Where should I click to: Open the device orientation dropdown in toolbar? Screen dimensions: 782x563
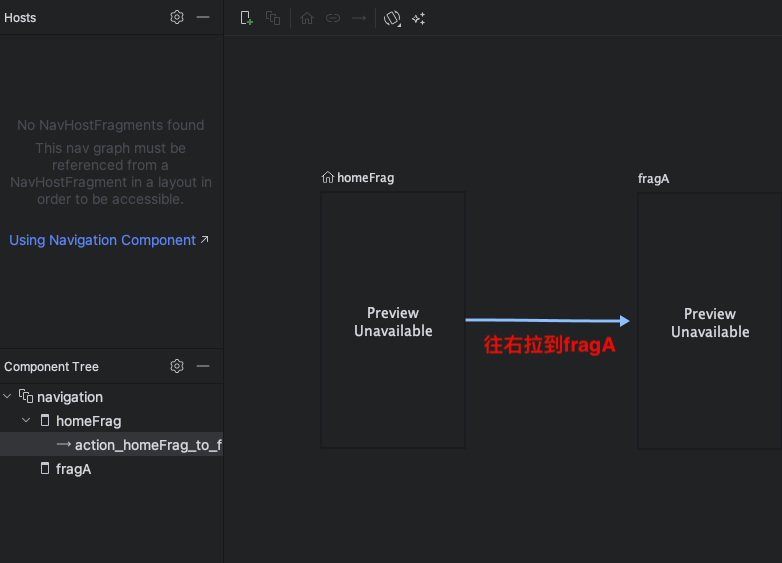(x=392, y=18)
